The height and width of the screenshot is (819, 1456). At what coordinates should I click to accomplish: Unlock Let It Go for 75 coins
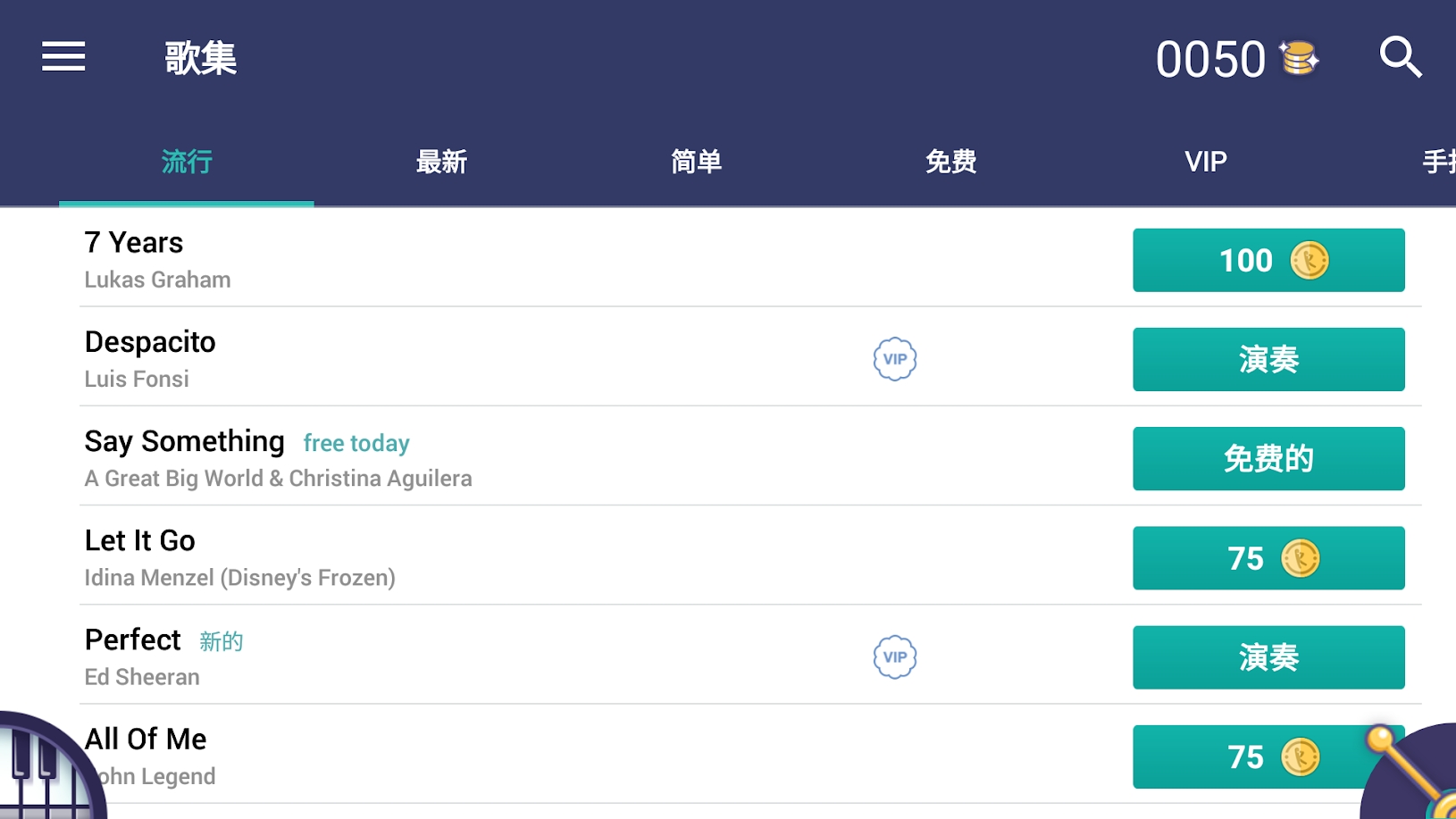[1268, 558]
